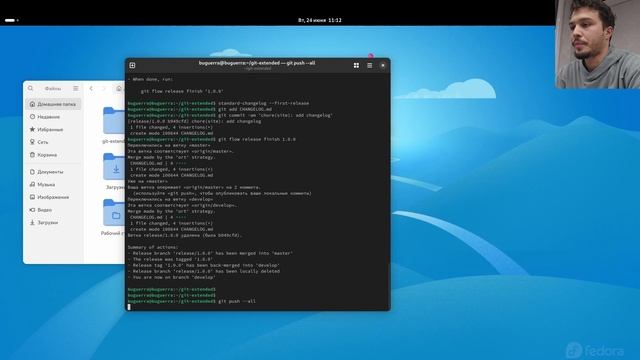
Task: Open the terminal hamburger menu
Action: point(370,65)
